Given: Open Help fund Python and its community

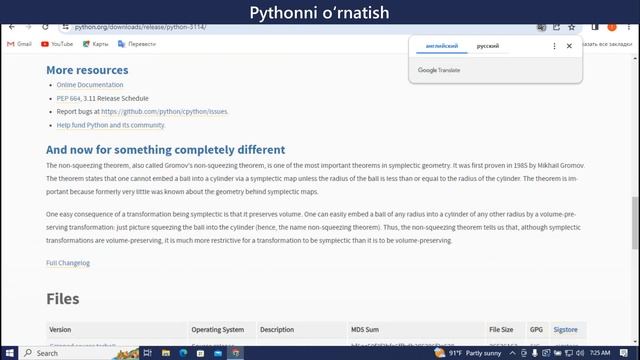Looking at the screenshot, I should point(110,125).
